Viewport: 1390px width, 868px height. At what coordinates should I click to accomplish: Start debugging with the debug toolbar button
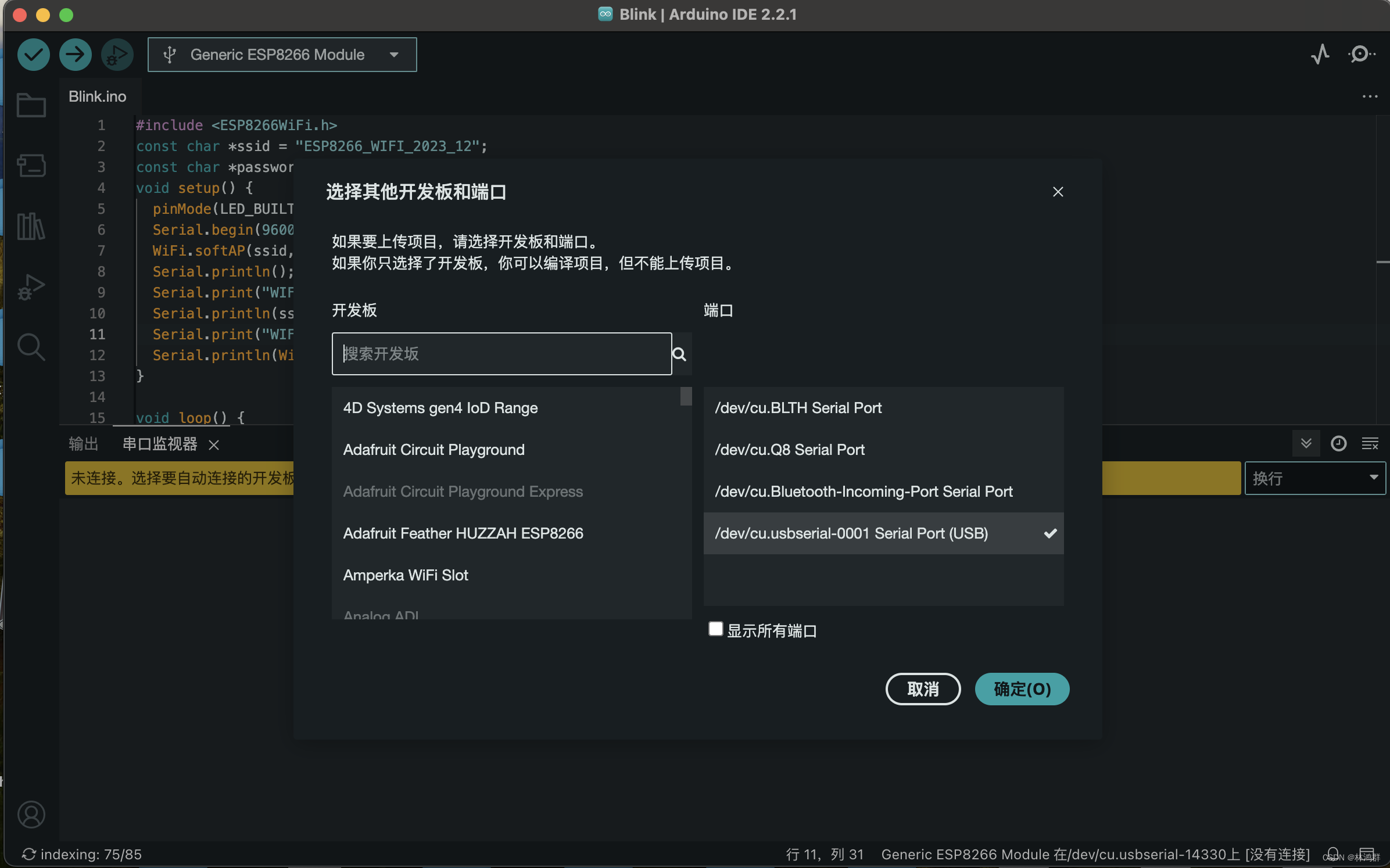tap(117, 55)
